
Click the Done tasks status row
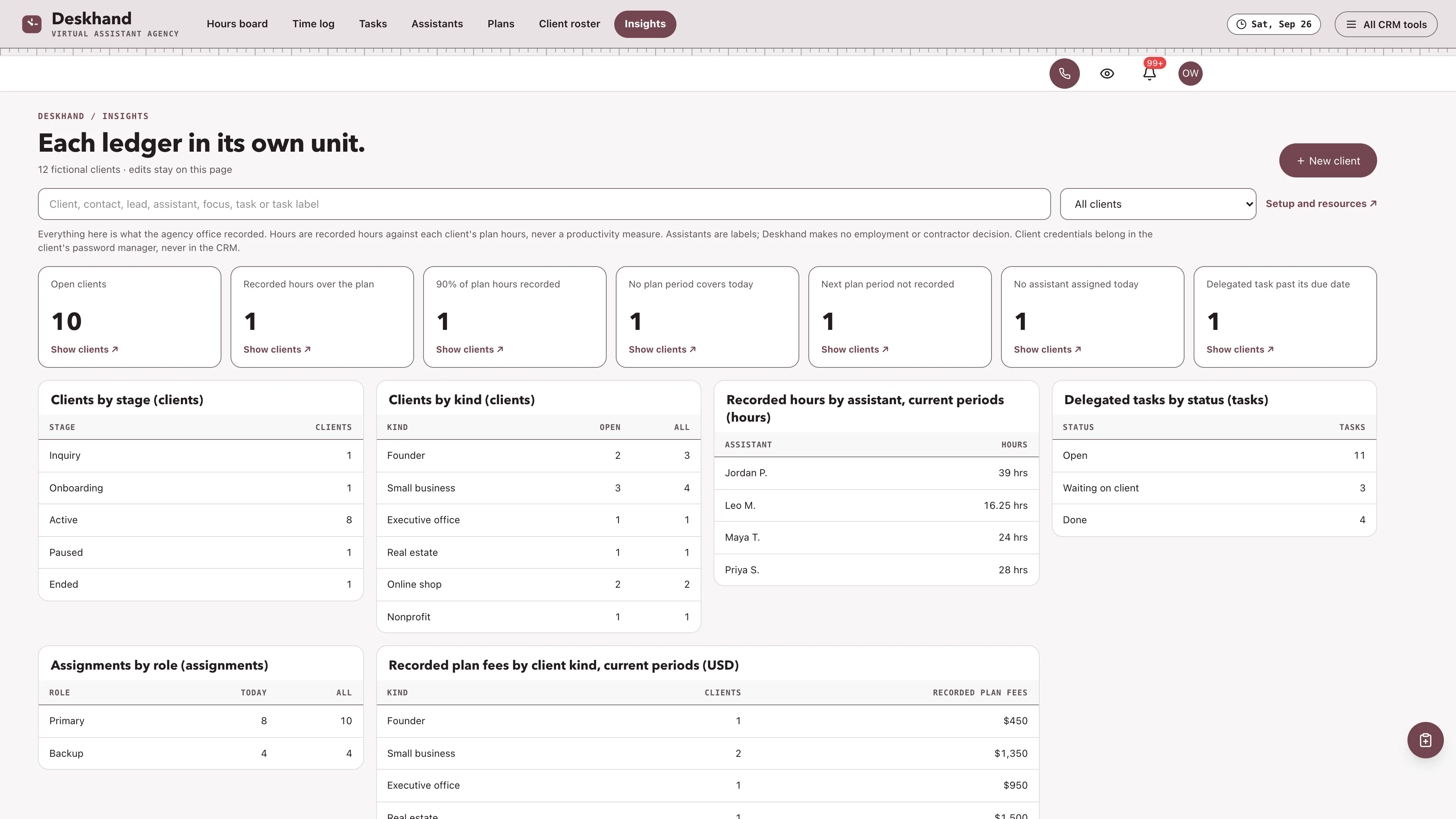click(x=1214, y=520)
